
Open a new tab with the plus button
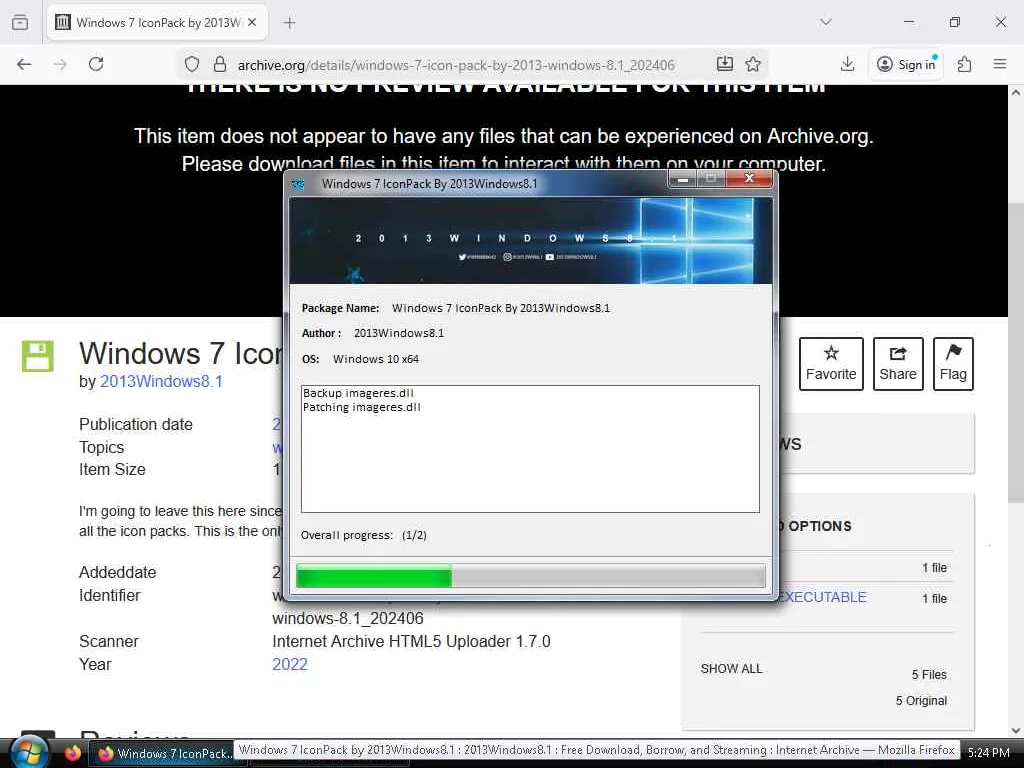289,23
